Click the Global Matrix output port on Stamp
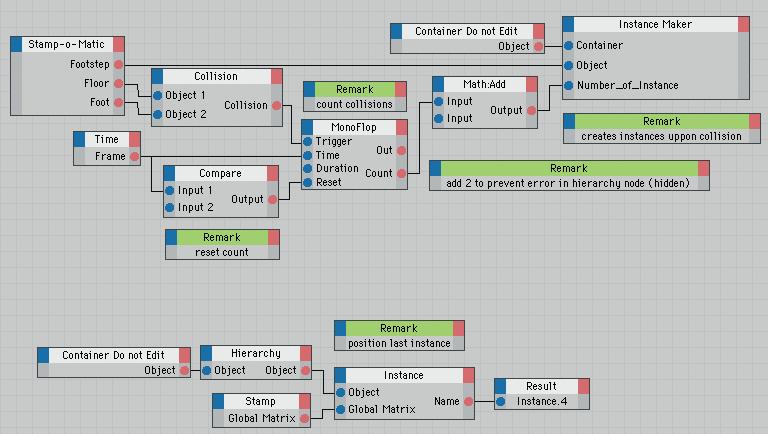The width and height of the screenshot is (768, 434). (x=305, y=418)
